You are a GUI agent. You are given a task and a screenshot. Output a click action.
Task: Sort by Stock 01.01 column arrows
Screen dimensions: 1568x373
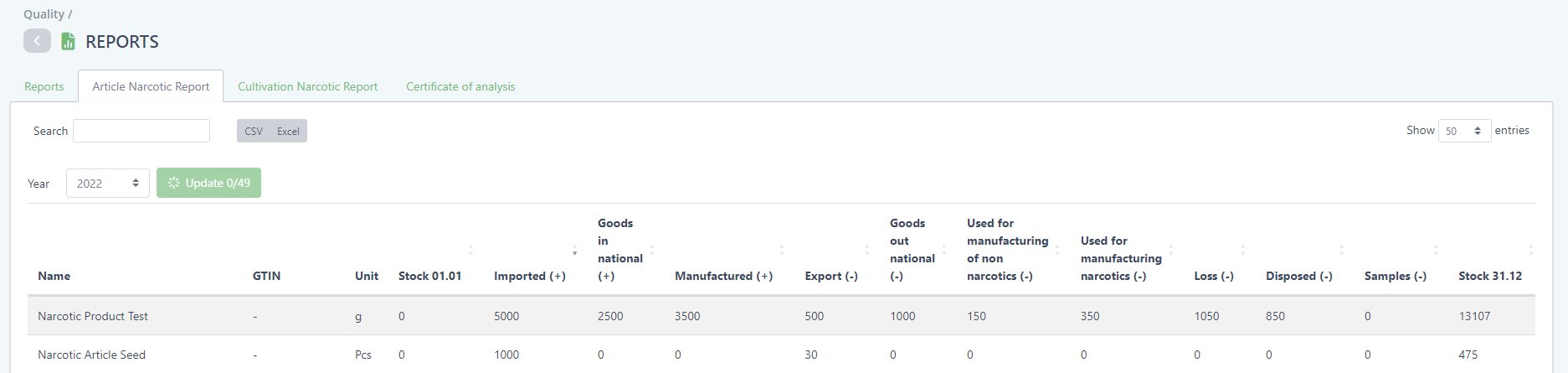click(x=470, y=250)
